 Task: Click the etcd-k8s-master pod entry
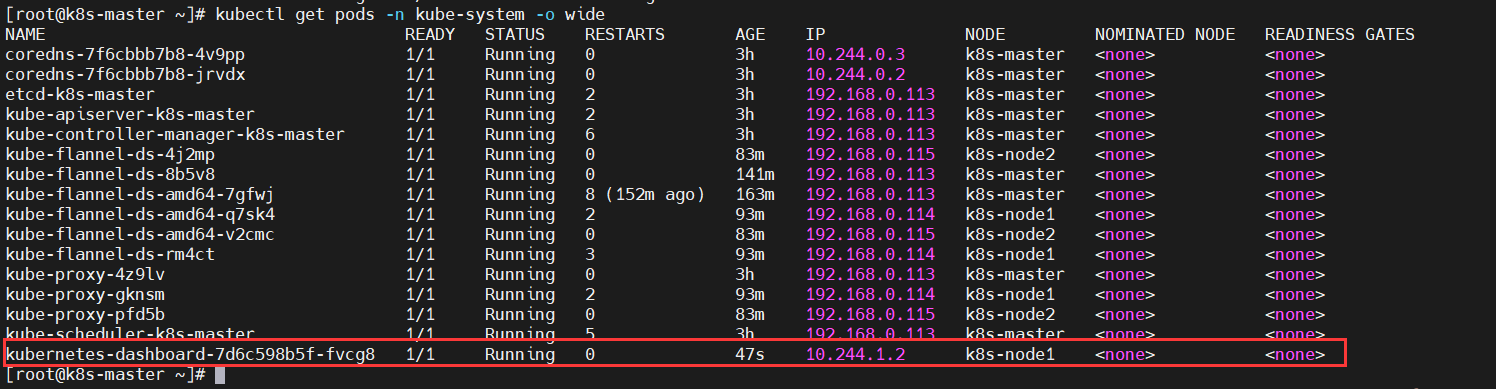pos(80,94)
